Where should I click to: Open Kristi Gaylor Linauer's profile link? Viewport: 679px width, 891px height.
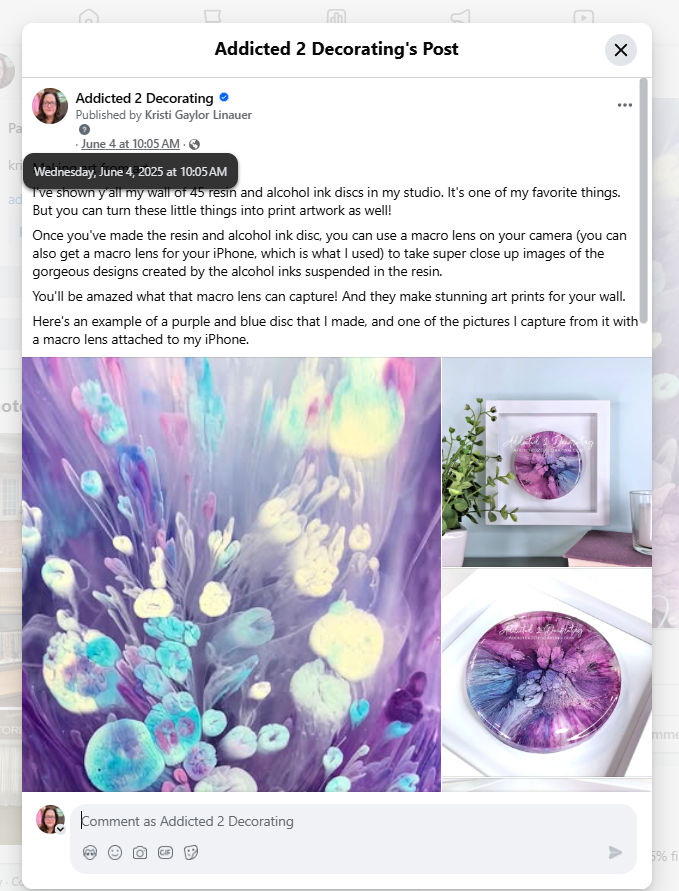click(x=198, y=115)
